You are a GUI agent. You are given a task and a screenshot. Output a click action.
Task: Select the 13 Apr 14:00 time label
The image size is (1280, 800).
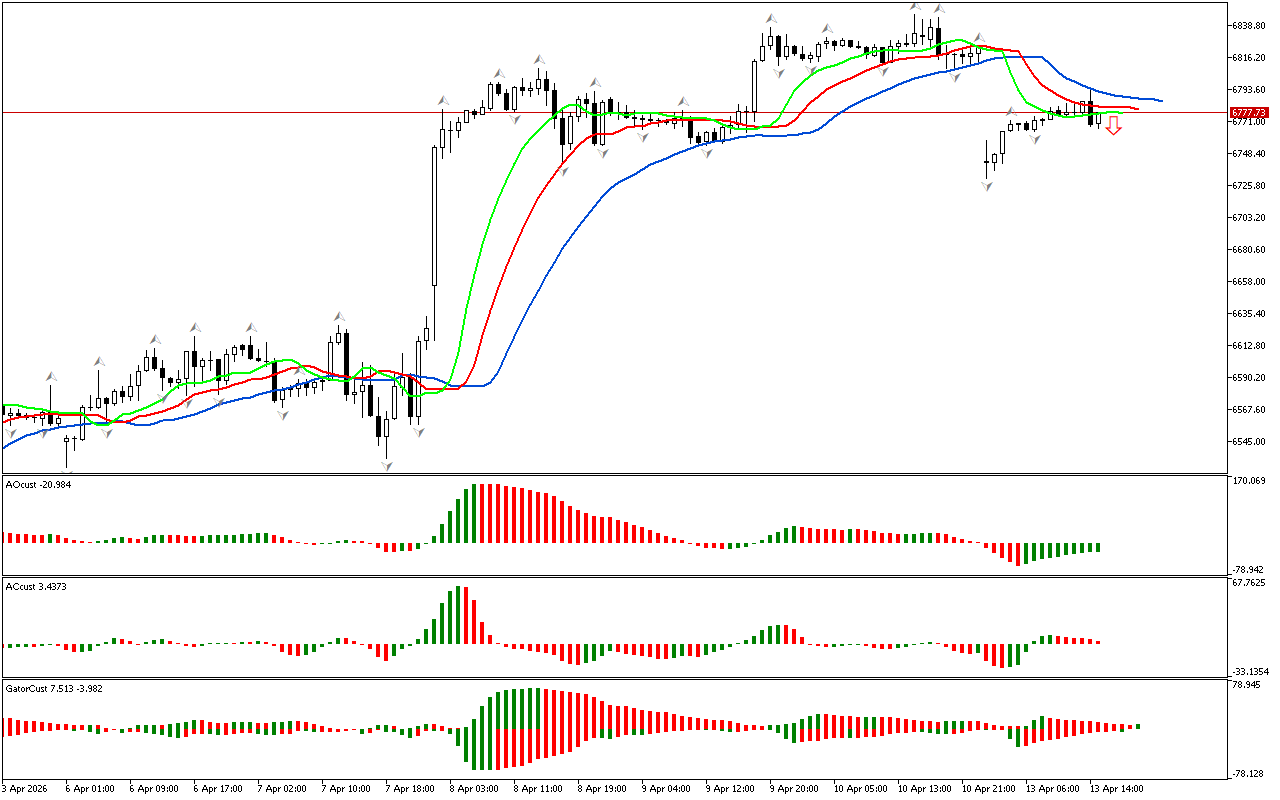click(1116, 789)
